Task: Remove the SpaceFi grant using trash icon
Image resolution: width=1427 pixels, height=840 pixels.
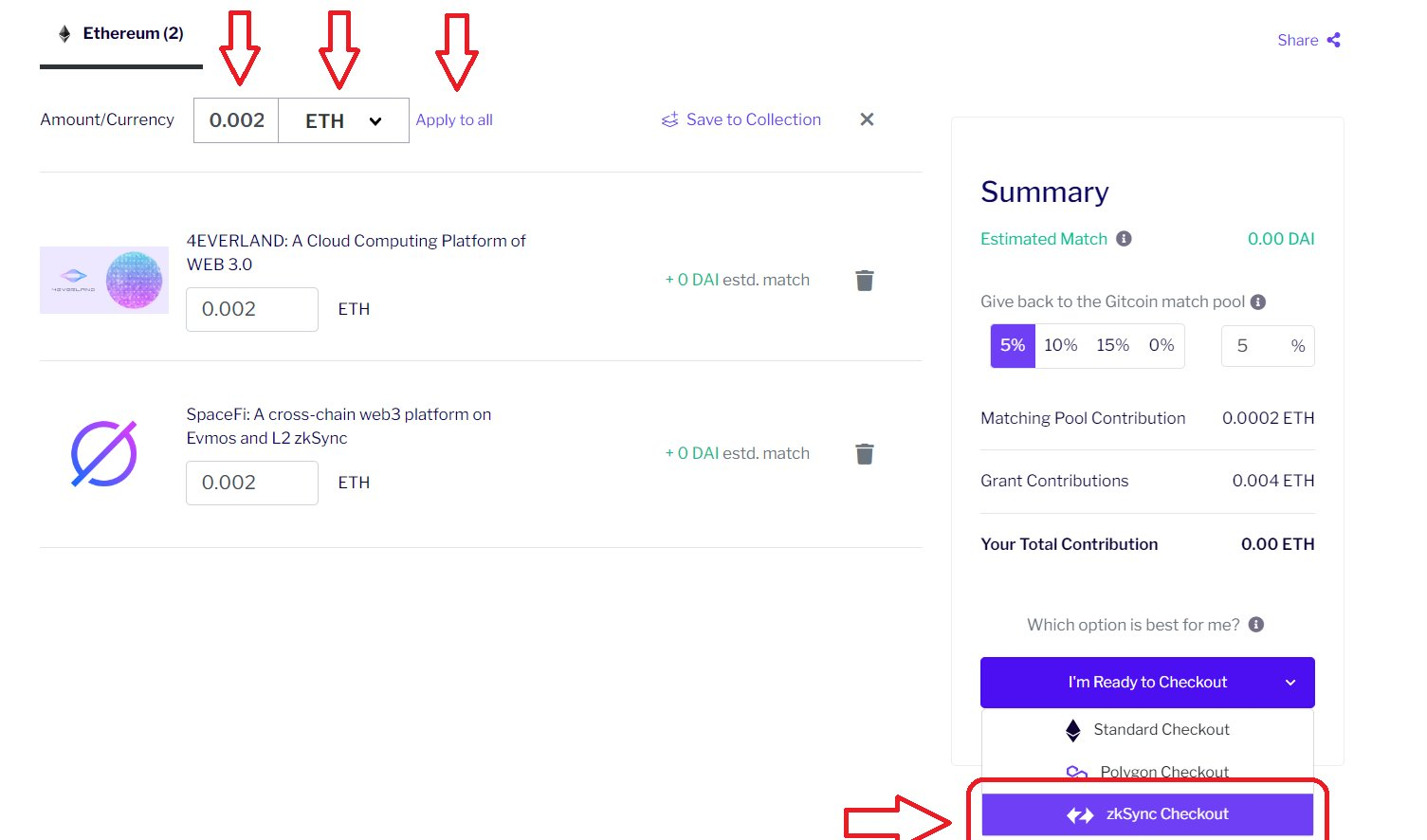Action: click(865, 454)
